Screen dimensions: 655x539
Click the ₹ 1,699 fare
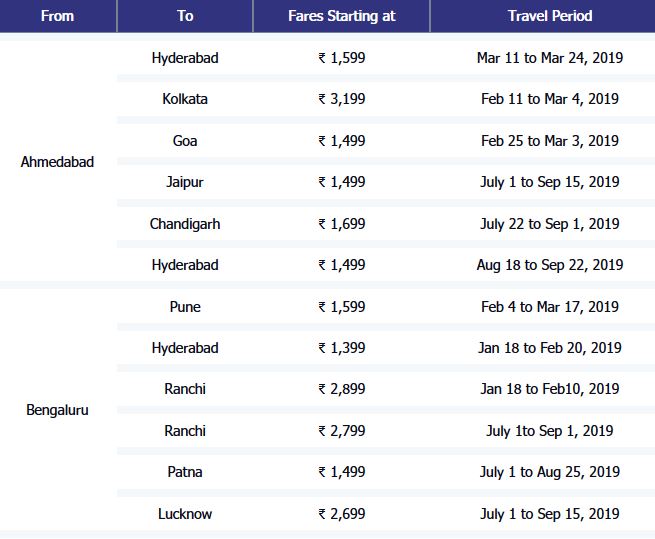coord(341,224)
